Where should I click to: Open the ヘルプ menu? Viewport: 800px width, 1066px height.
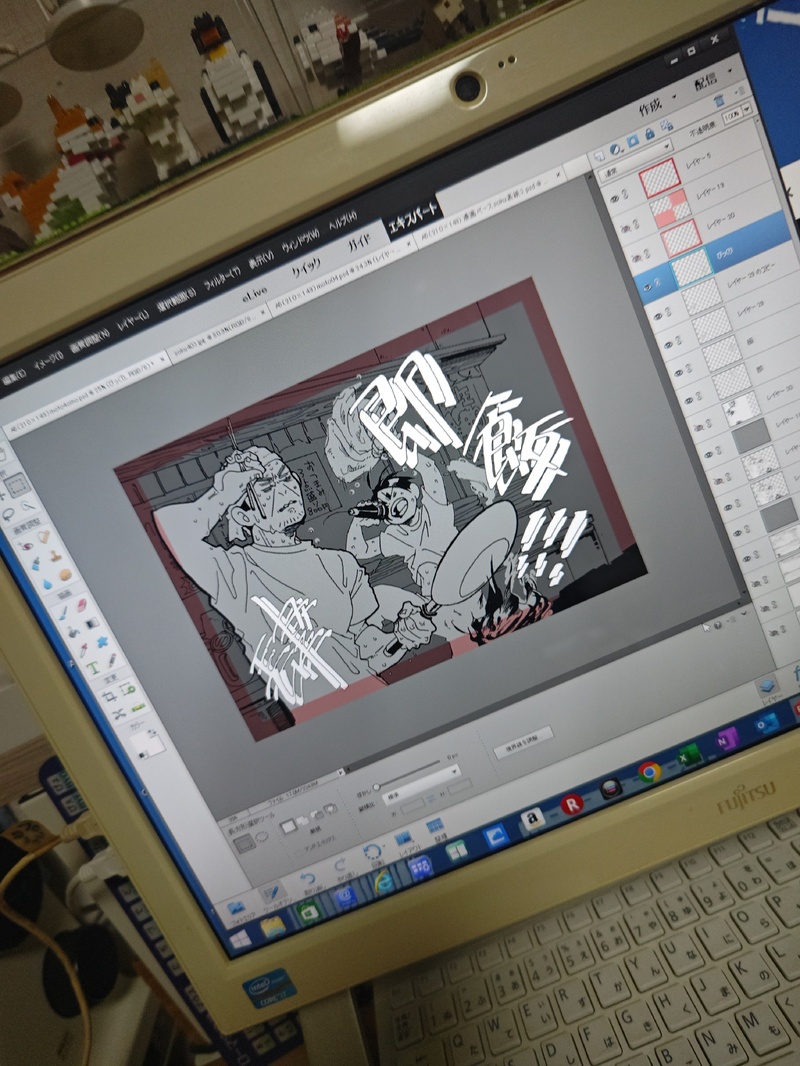[x=343, y=222]
